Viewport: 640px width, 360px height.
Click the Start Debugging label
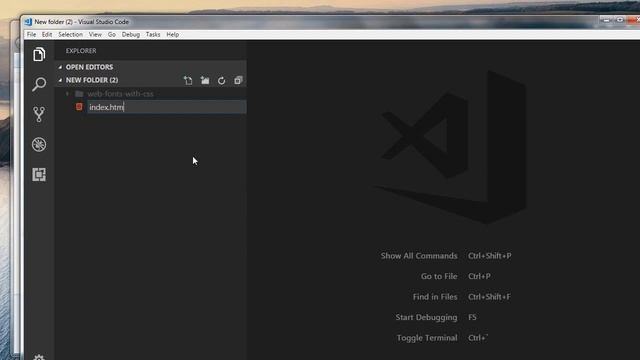coord(426,317)
